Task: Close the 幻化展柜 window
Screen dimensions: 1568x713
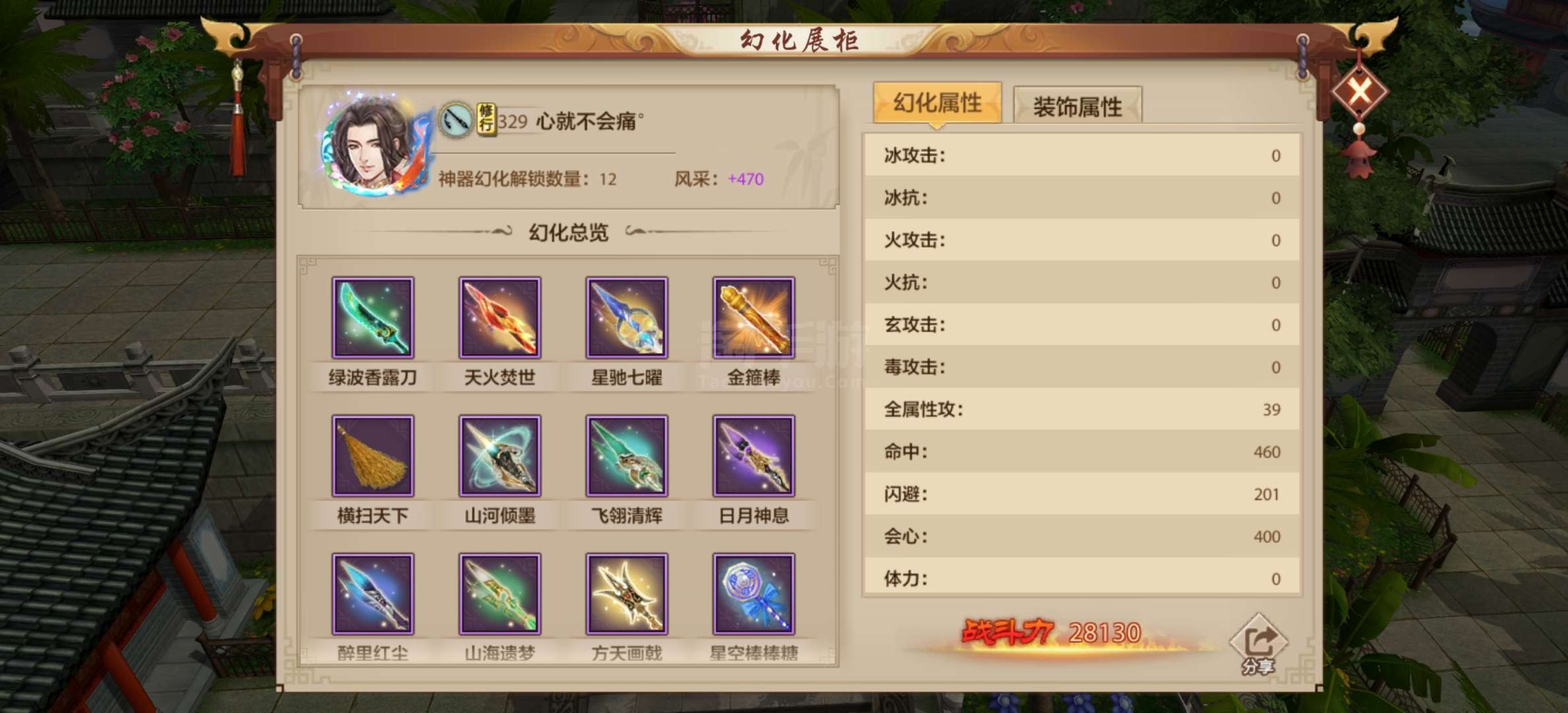Action: click(1359, 90)
